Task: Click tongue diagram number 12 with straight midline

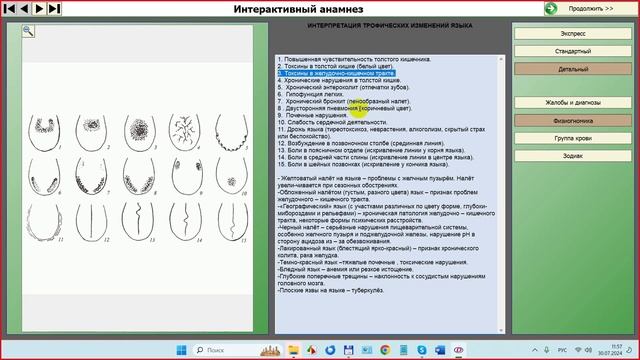Action: point(91,222)
